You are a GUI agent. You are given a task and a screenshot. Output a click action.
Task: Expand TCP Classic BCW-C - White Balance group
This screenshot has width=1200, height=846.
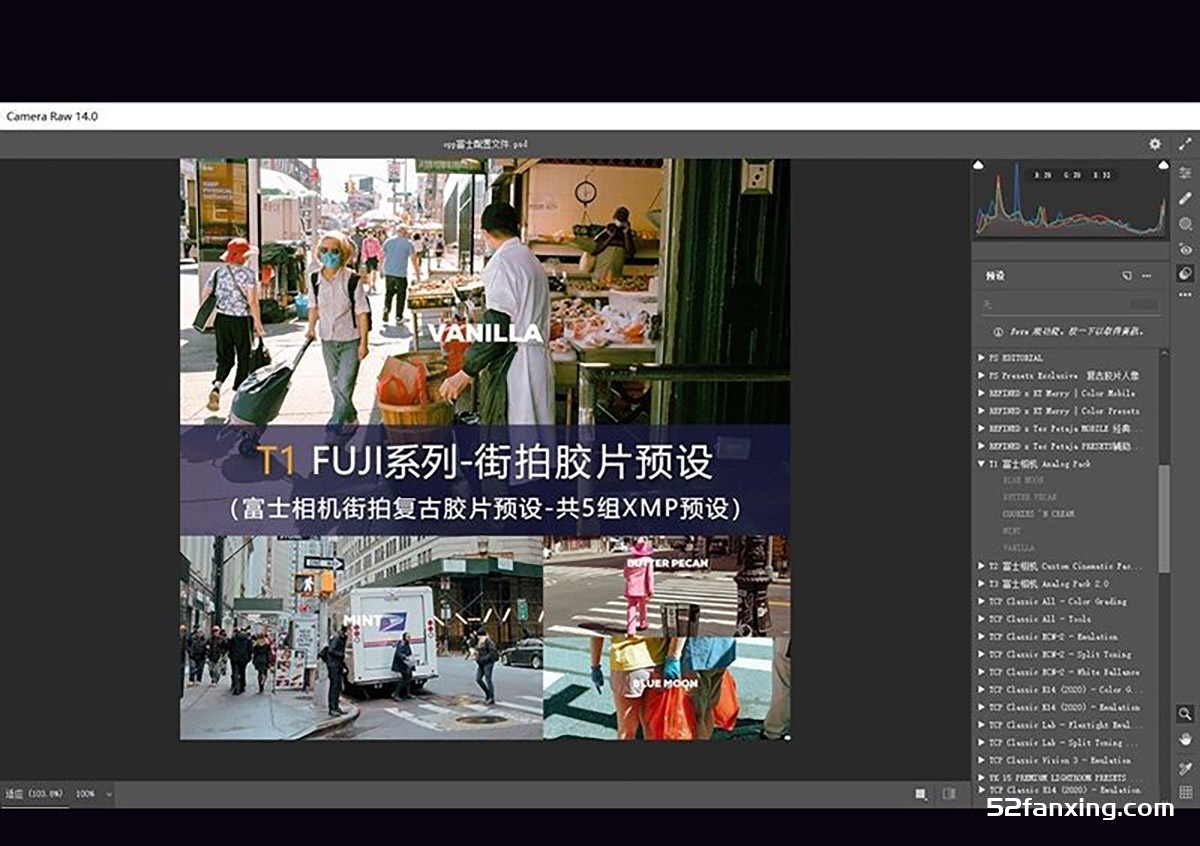[x=981, y=672]
